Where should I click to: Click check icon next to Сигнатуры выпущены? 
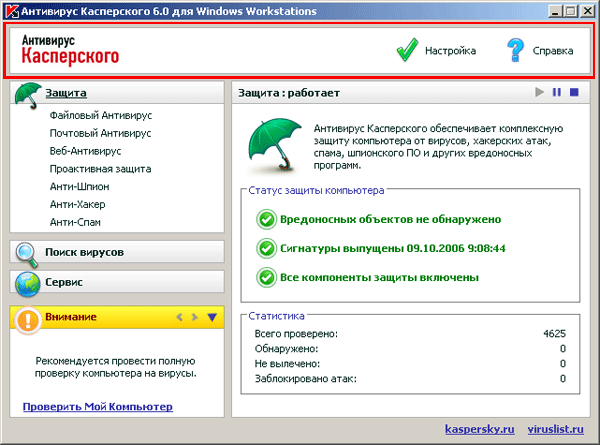(266, 249)
